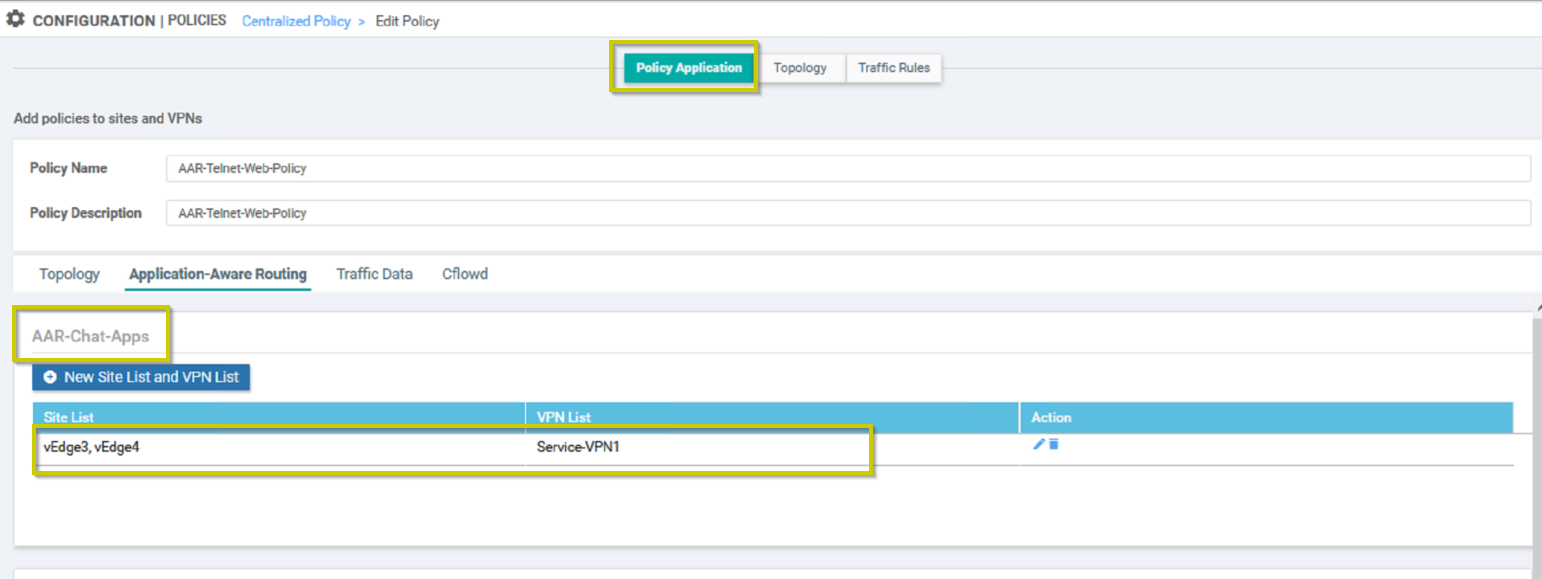The height and width of the screenshot is (579, 1542).
Task: Open the Policy Application tab
Action: (689, 68)
